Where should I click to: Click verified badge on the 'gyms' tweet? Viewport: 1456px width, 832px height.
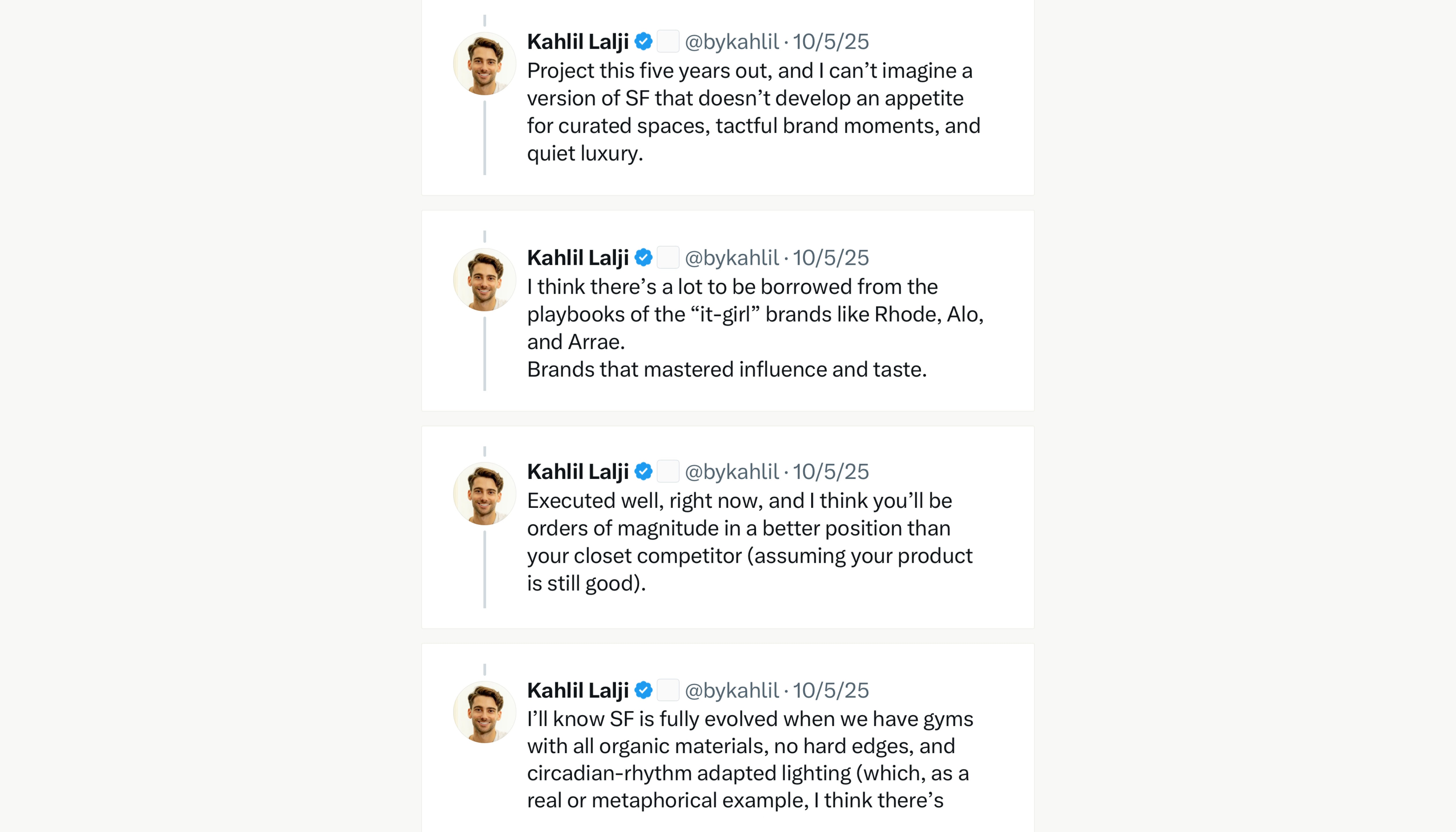click(643, 690)
